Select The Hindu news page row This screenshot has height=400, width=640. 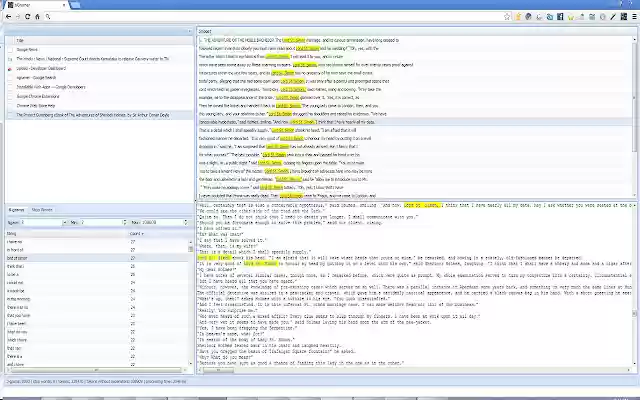(x=99, y=59)
